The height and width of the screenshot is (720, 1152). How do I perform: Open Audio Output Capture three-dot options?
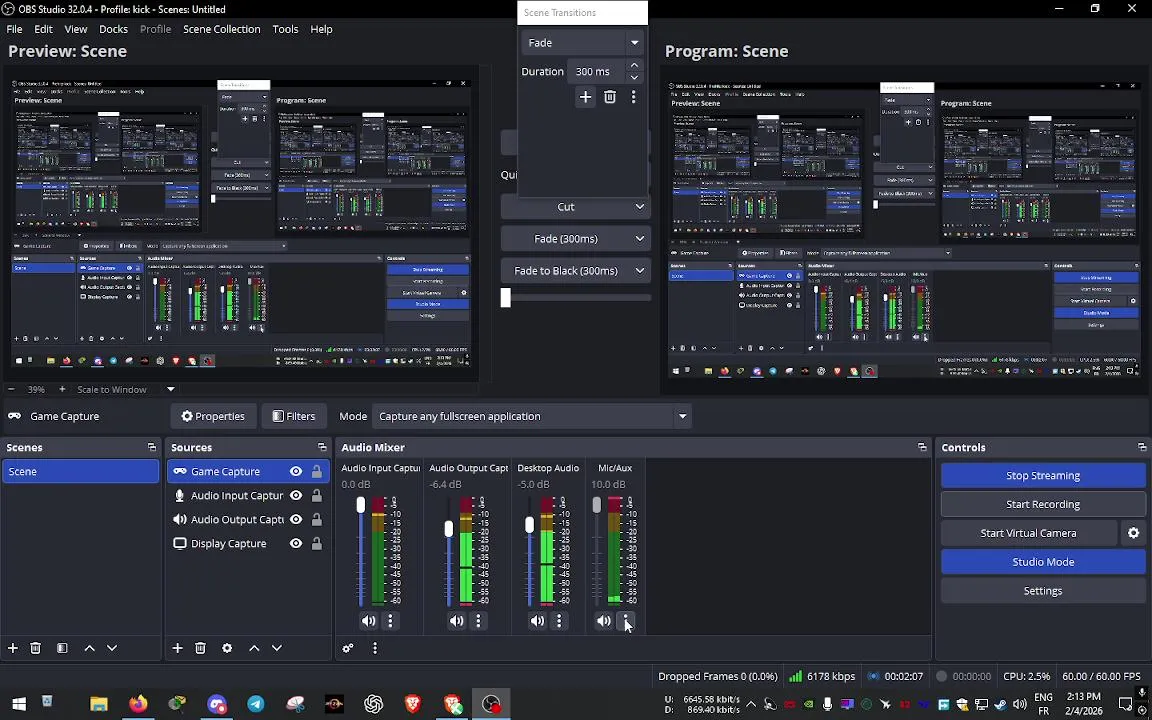(478, 621)
